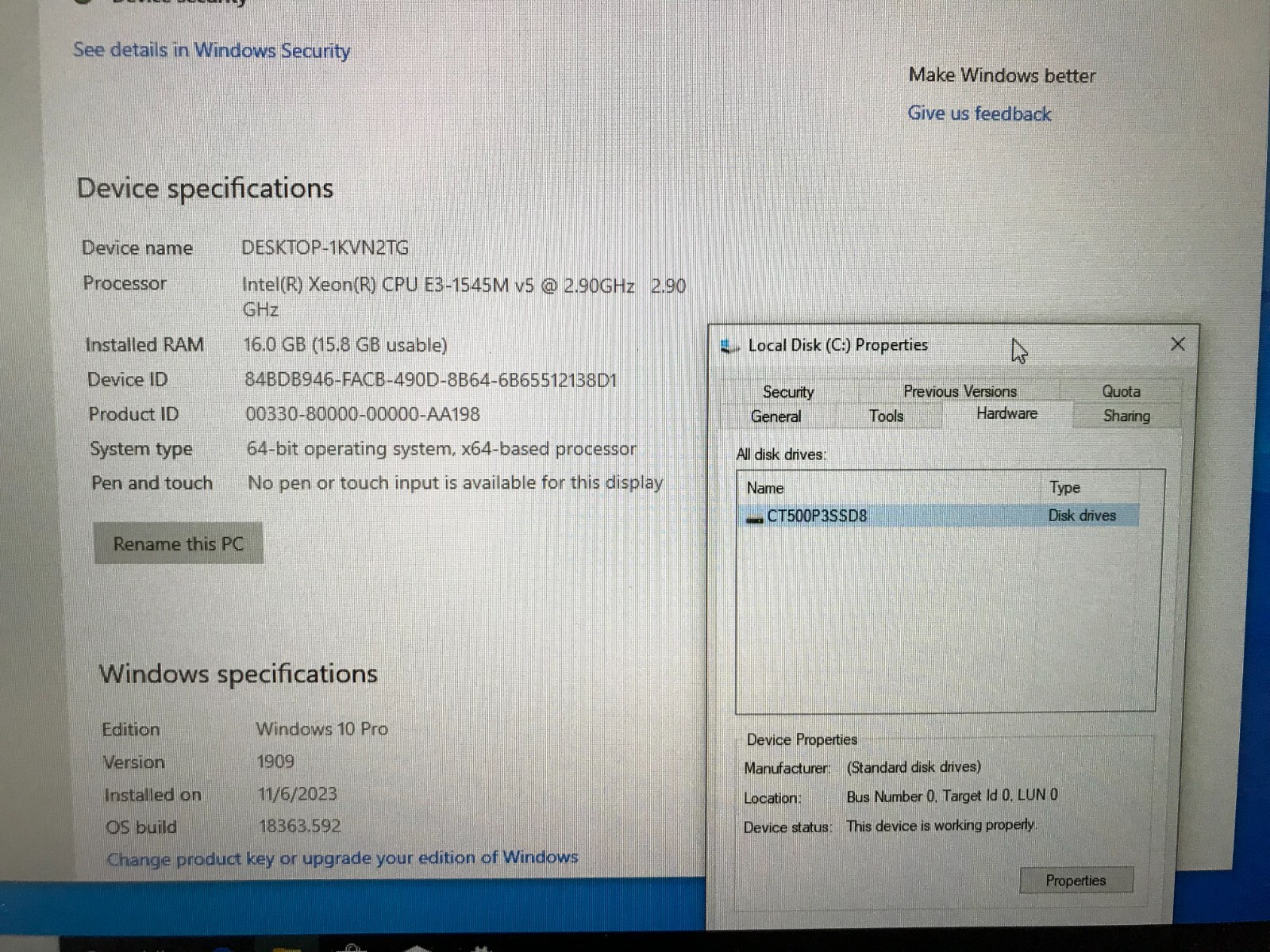
Task: Switch to the Sharing tab
Action: pos(1126,416)
